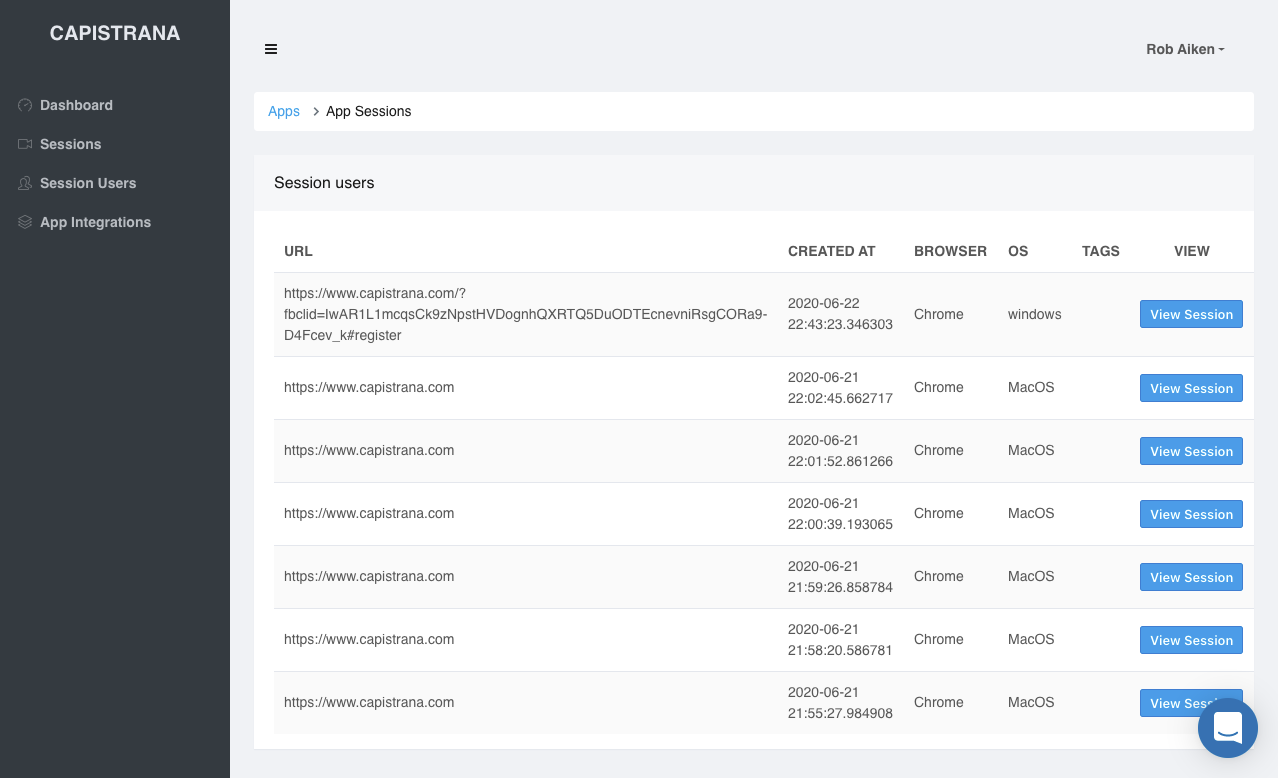The image size is (1278, 778).
Task: Click the Dashboard gauge icon in sidebar
Action: 25,105
